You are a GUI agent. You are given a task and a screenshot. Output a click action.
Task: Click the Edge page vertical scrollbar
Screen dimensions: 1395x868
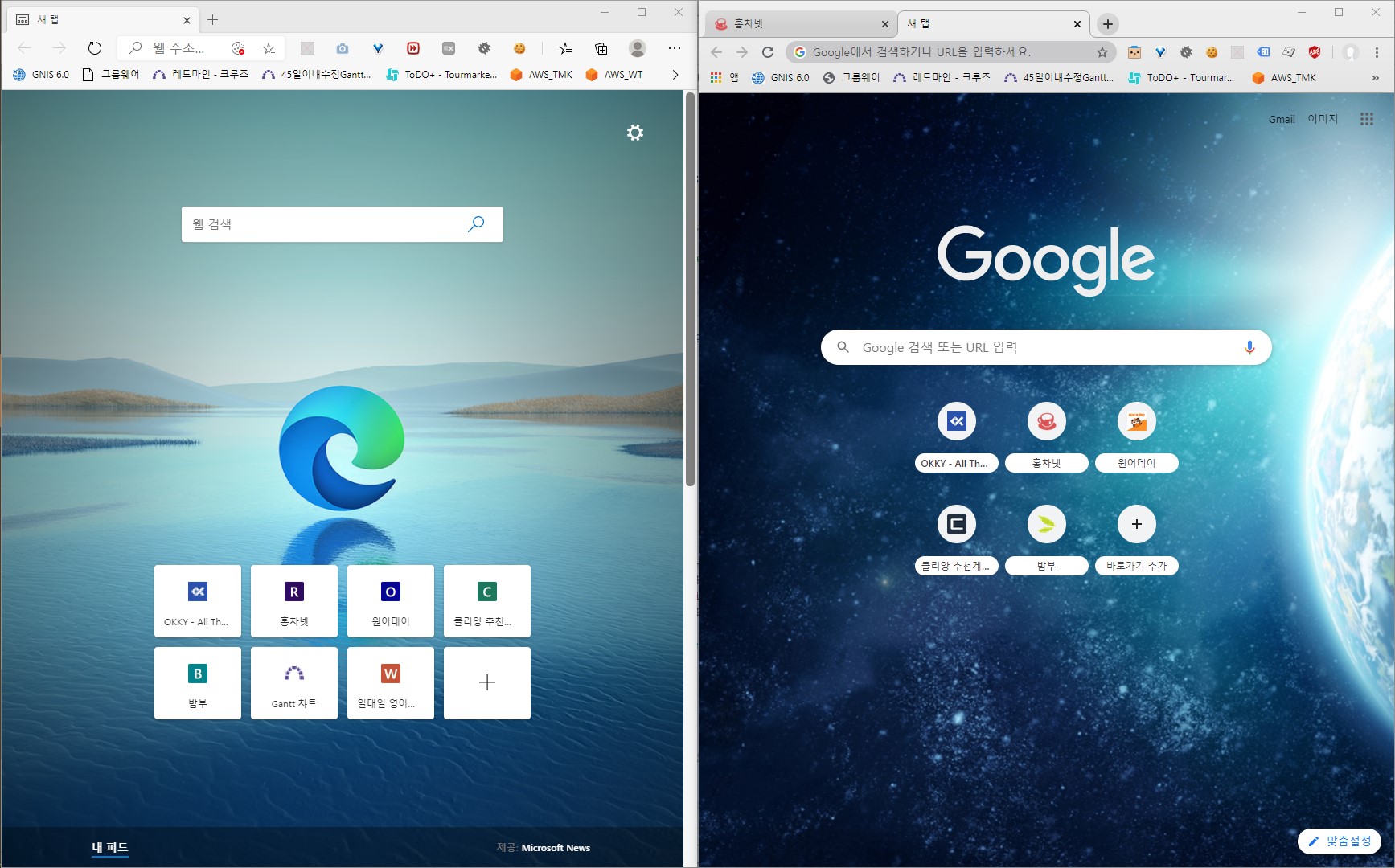pos(690,289)
